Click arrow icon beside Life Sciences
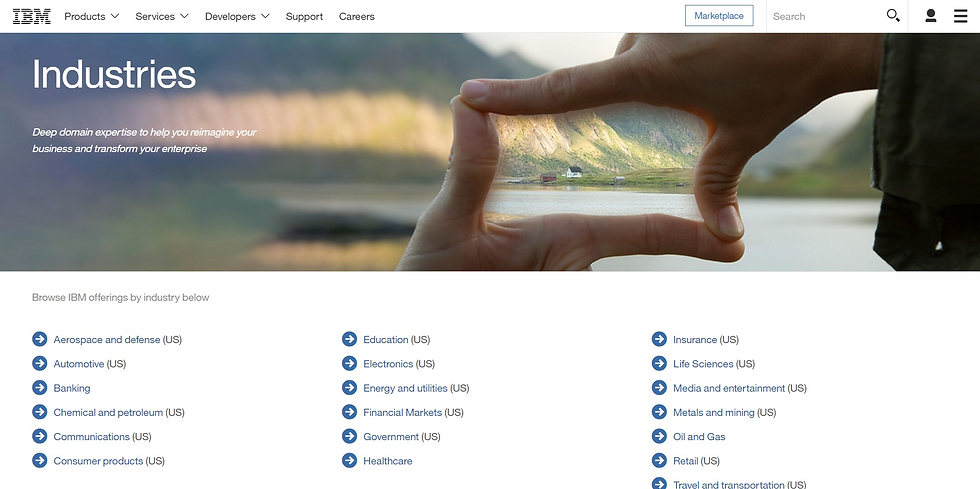The height and width of the screenshot is (489, 980). 659,363
